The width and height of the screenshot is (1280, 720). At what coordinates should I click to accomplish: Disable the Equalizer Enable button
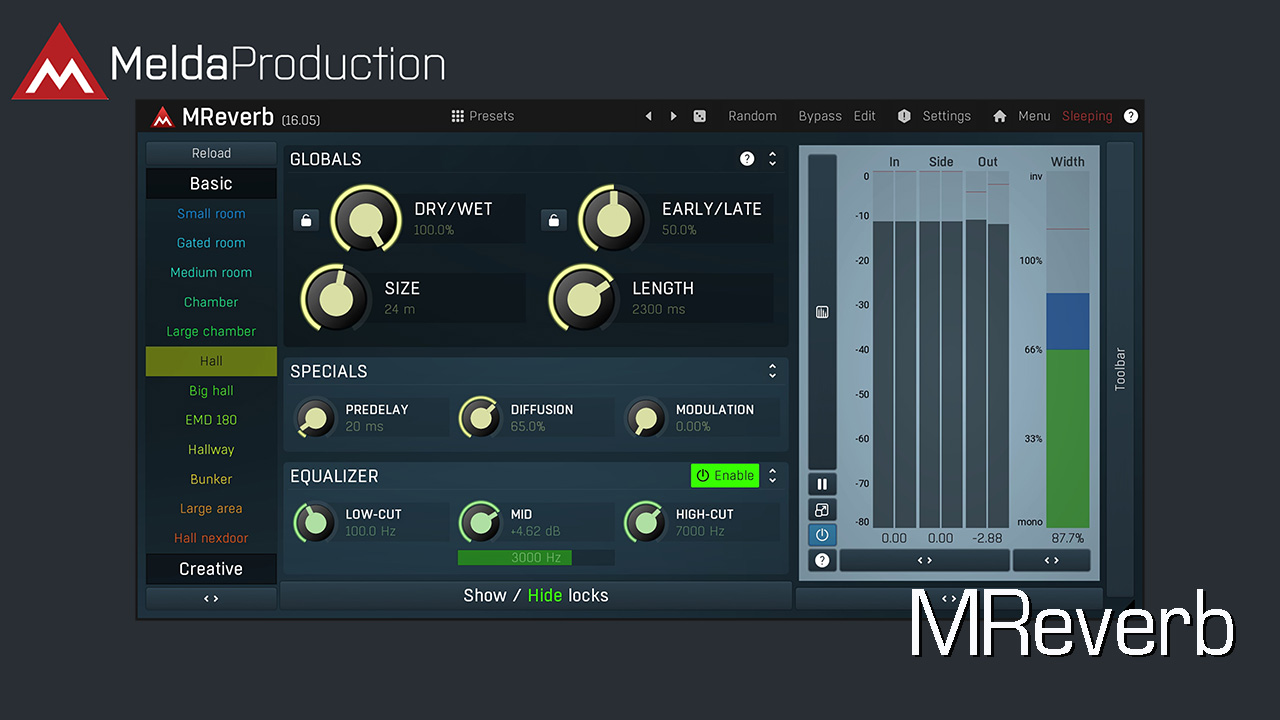[x=725, y=476]
